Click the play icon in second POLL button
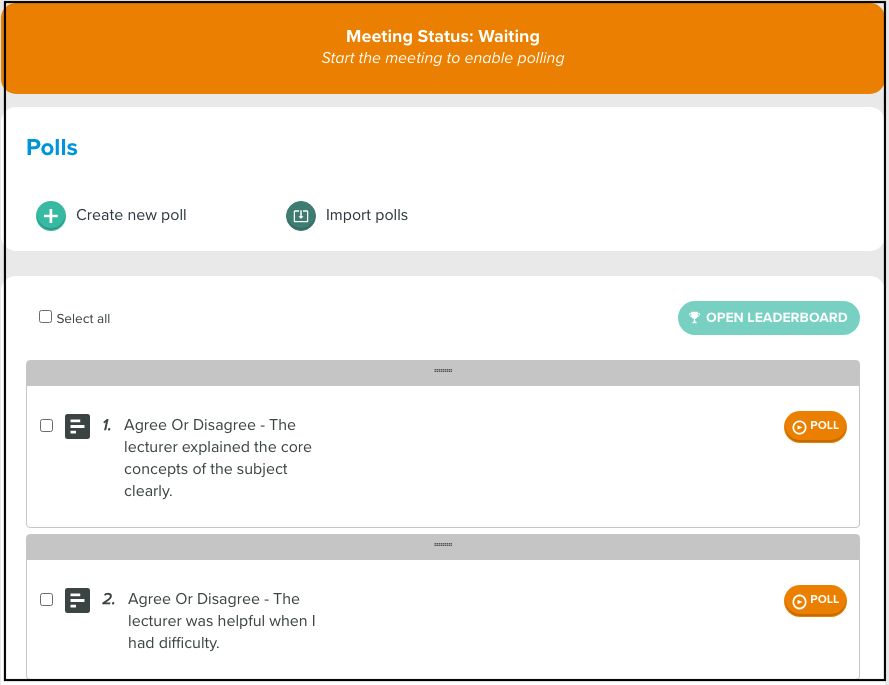Screen dimensions: 889x685 (x=799, y=601)
